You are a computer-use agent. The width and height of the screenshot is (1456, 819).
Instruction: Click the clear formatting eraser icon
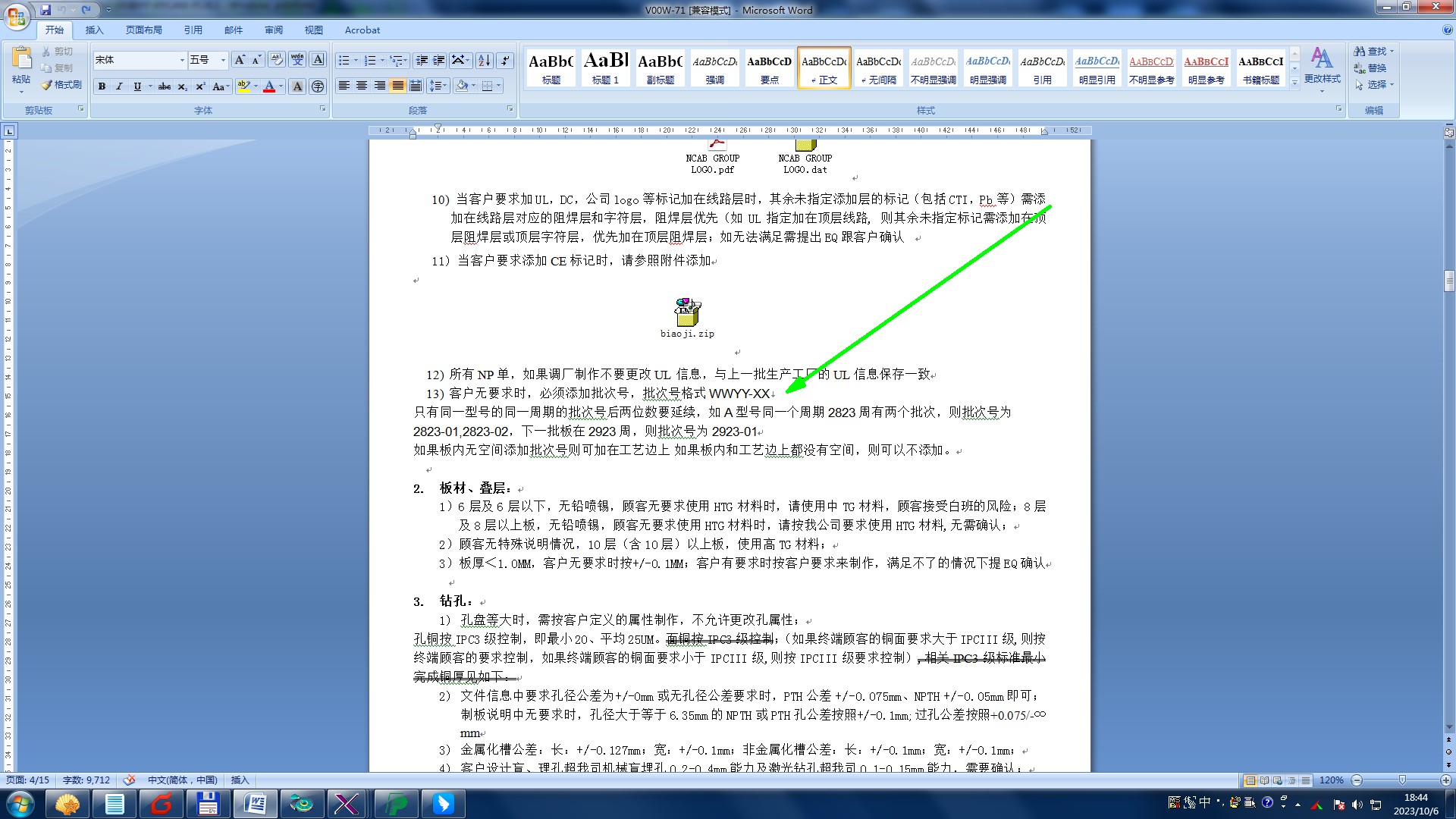click(x=277, y=60)
